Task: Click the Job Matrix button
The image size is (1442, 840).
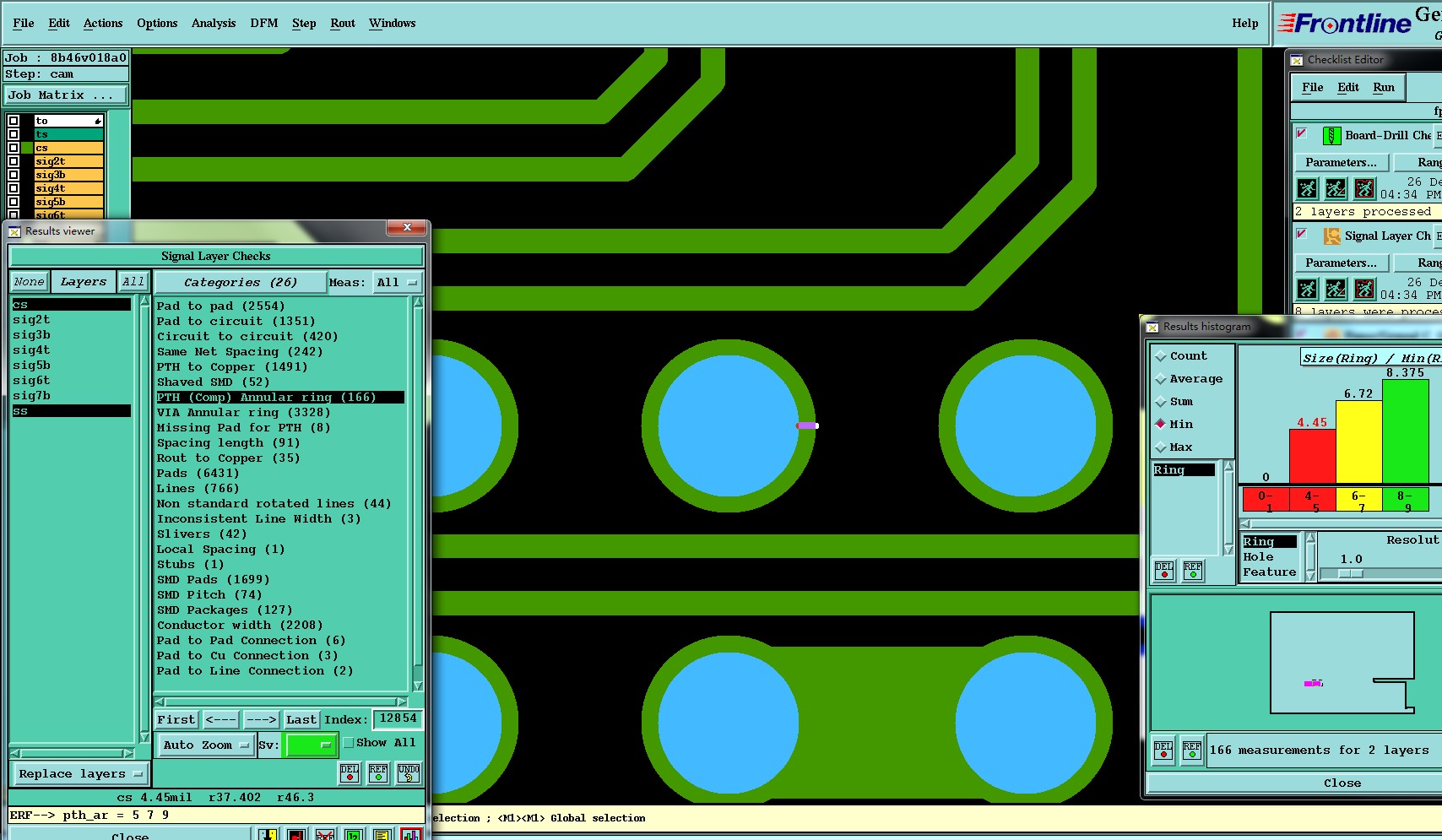Action: point(66,95)
